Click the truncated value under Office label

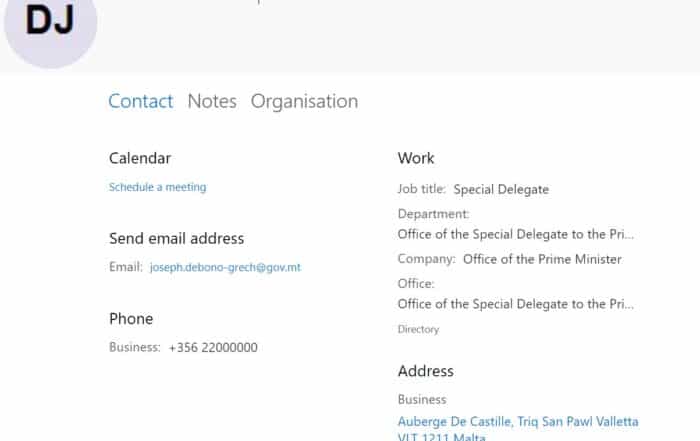tap(515, 304)
